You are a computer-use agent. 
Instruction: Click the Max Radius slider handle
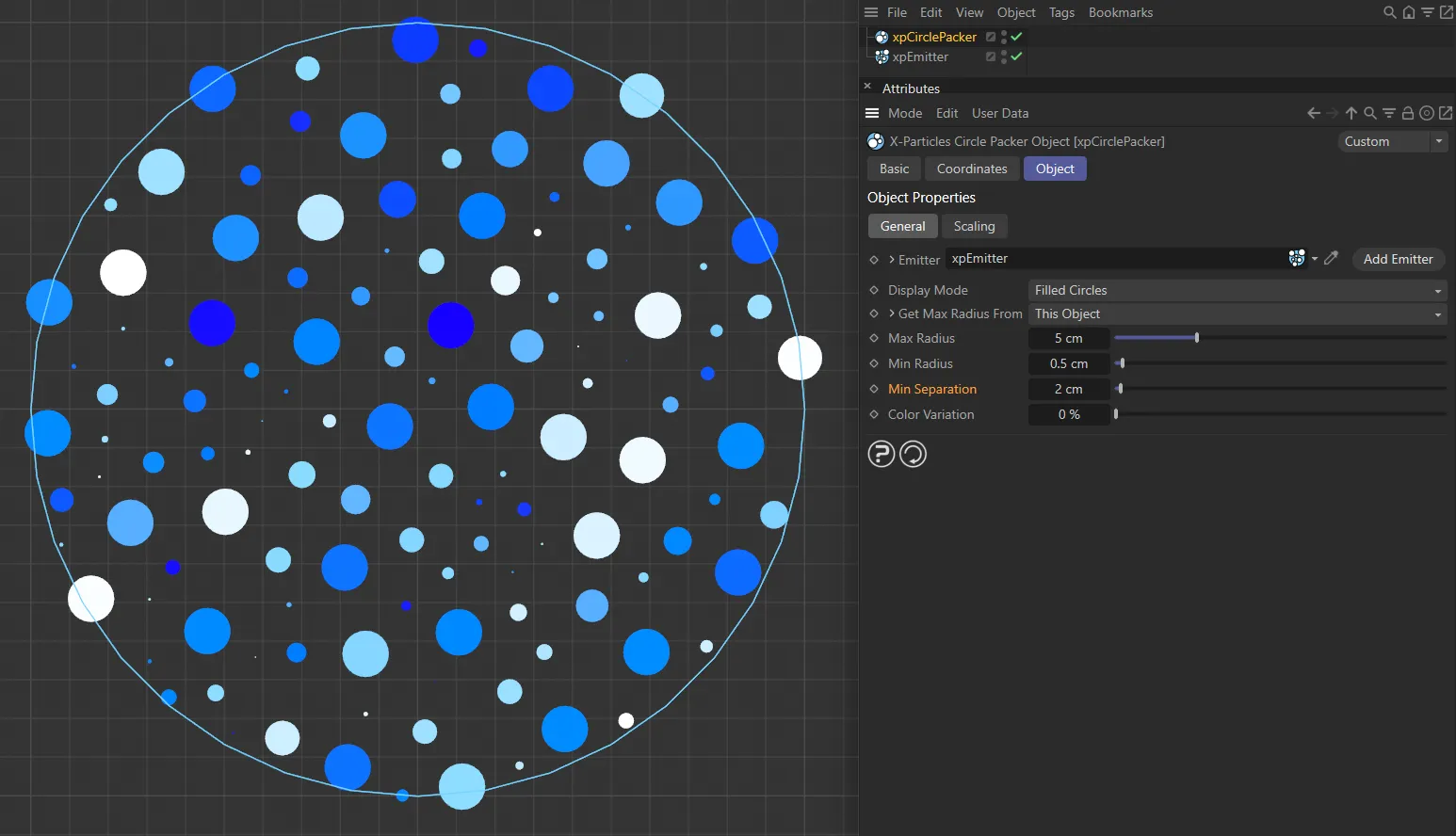pos(1196,337)
